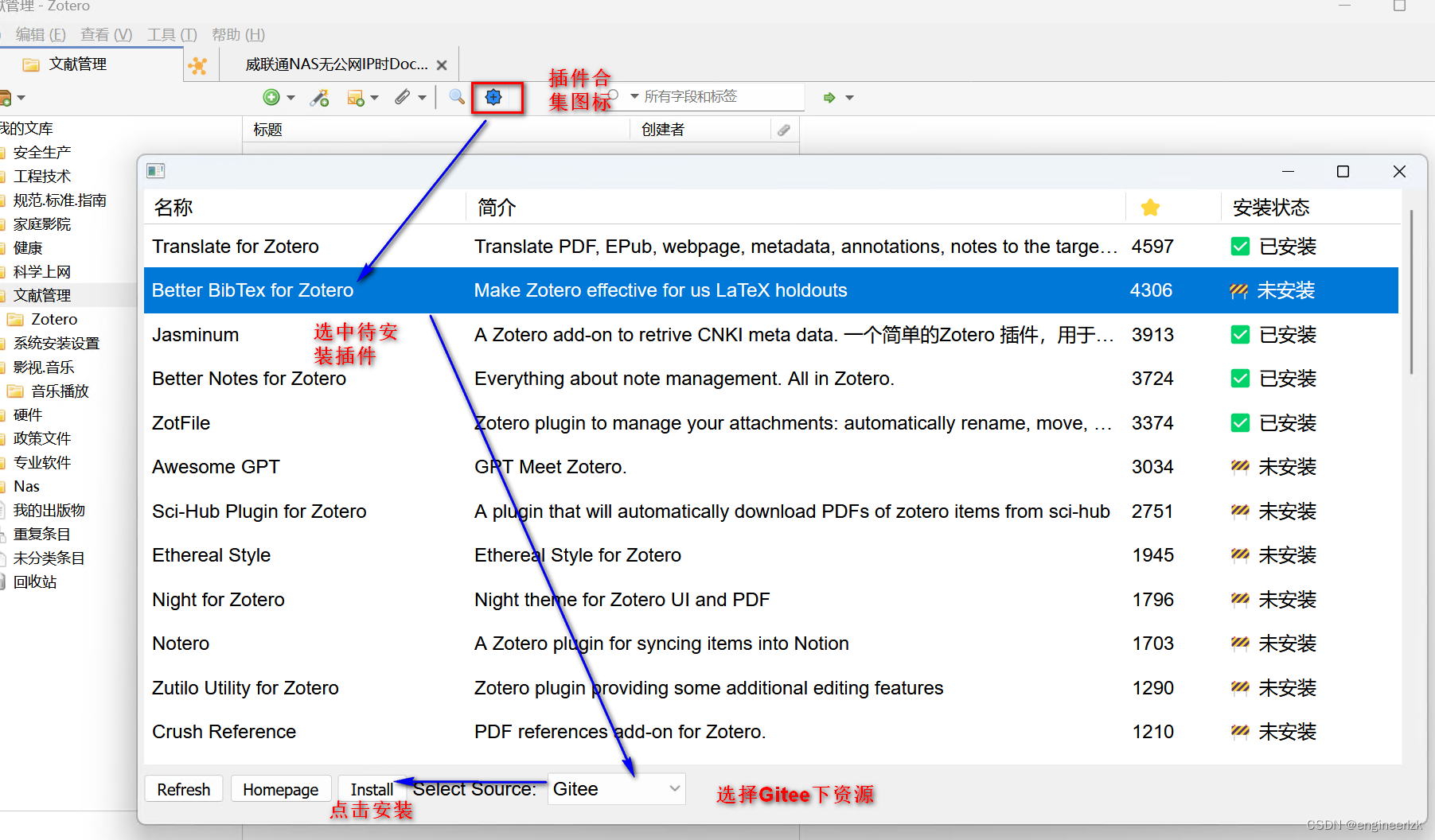The height and width of the screenshot is (840, 1435).
Task: Select the 未分类条目 item
Action: click(49, 558)
